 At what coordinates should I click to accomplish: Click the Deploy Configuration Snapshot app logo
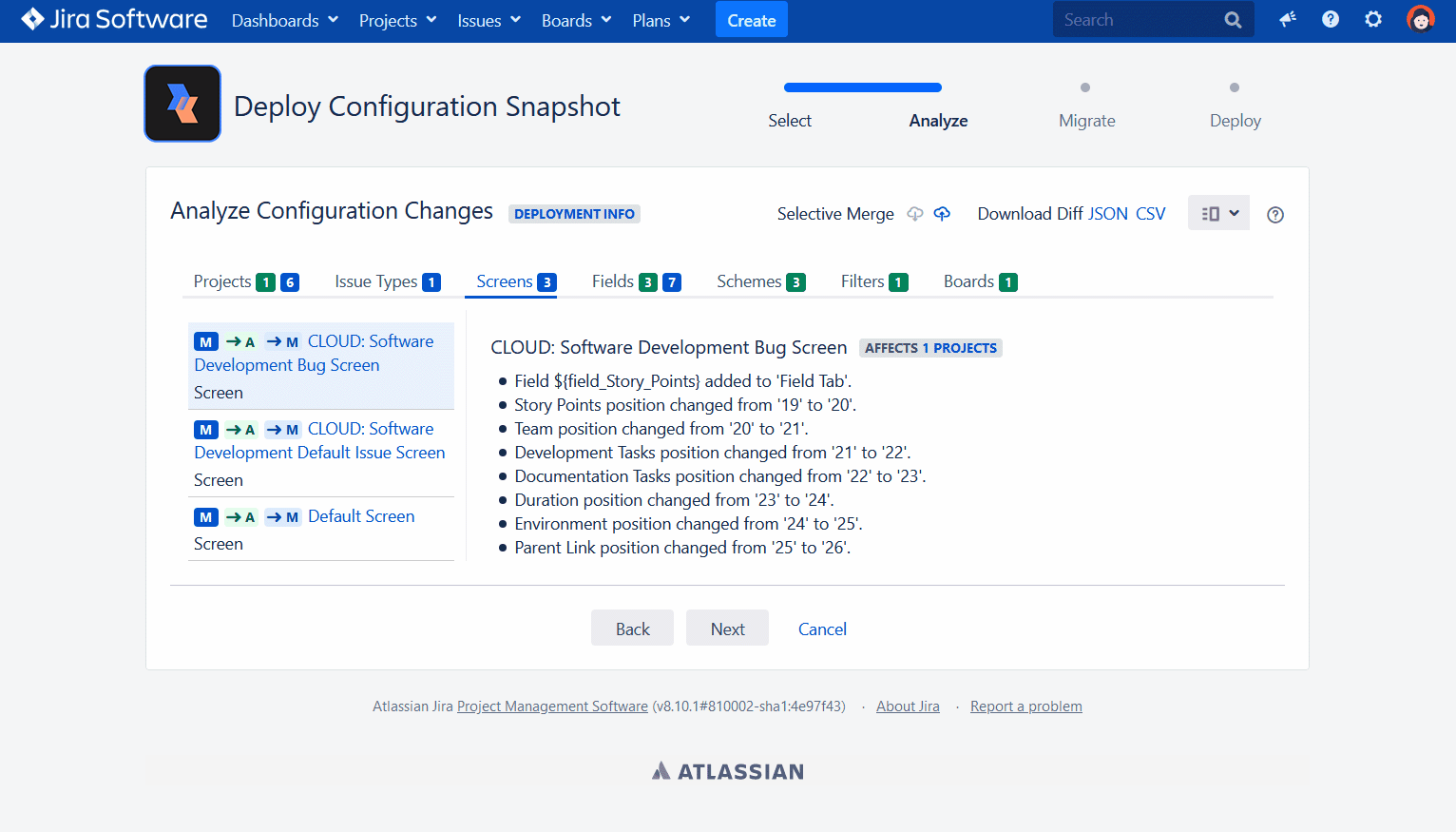click(182, 104)
